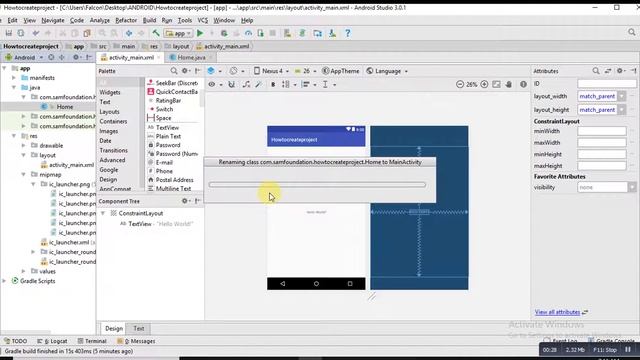The width and height of the screenshot is (640, 360).
Task: Open the Nexus 4 device dropdown
Action: (271, 71)
